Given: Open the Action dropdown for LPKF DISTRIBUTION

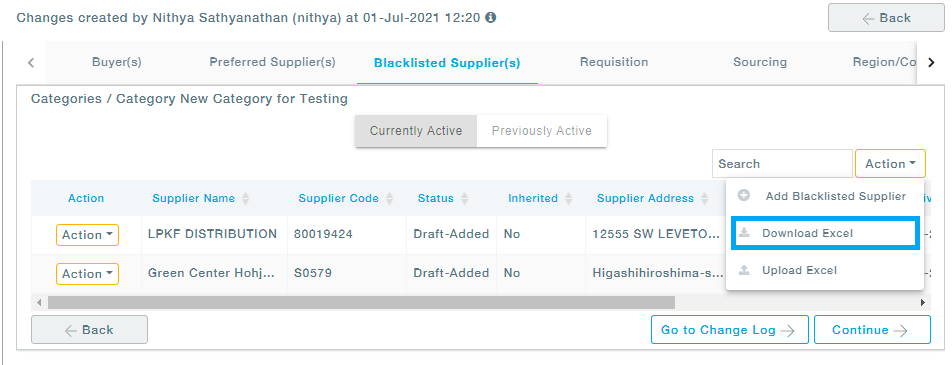Looking at the screenshot, I should 87,235.
